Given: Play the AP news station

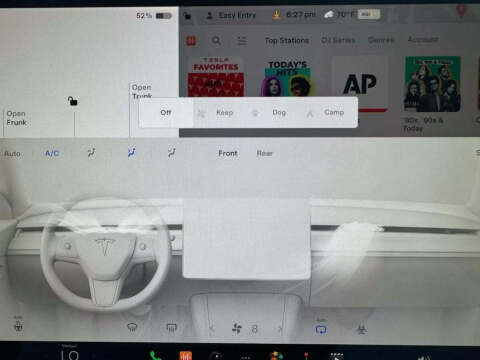Looking at the screenshot, I should tap(360, 83).
